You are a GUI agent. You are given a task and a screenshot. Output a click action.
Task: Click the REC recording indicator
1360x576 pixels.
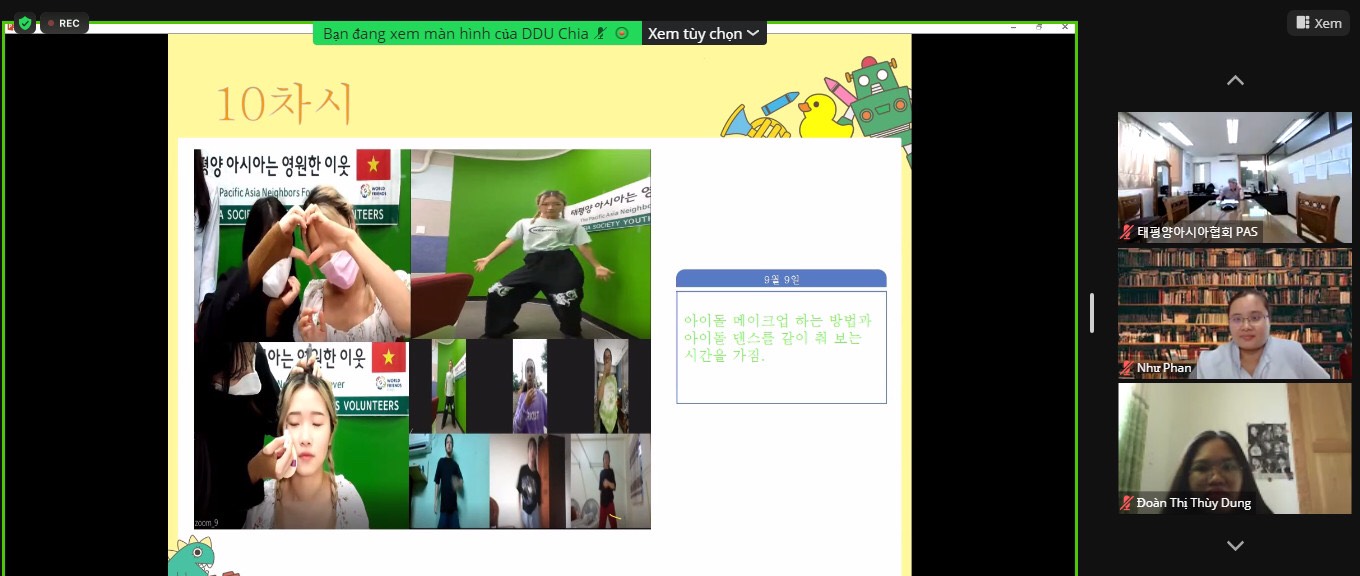pyautogui.click(x=64, y=23)
